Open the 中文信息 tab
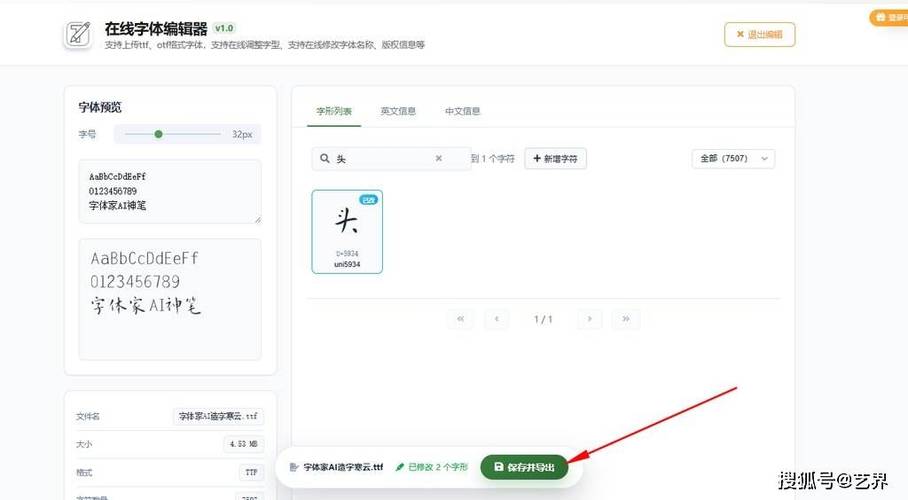The height and width of the screenshot is (500, 908). pos(462,111)
